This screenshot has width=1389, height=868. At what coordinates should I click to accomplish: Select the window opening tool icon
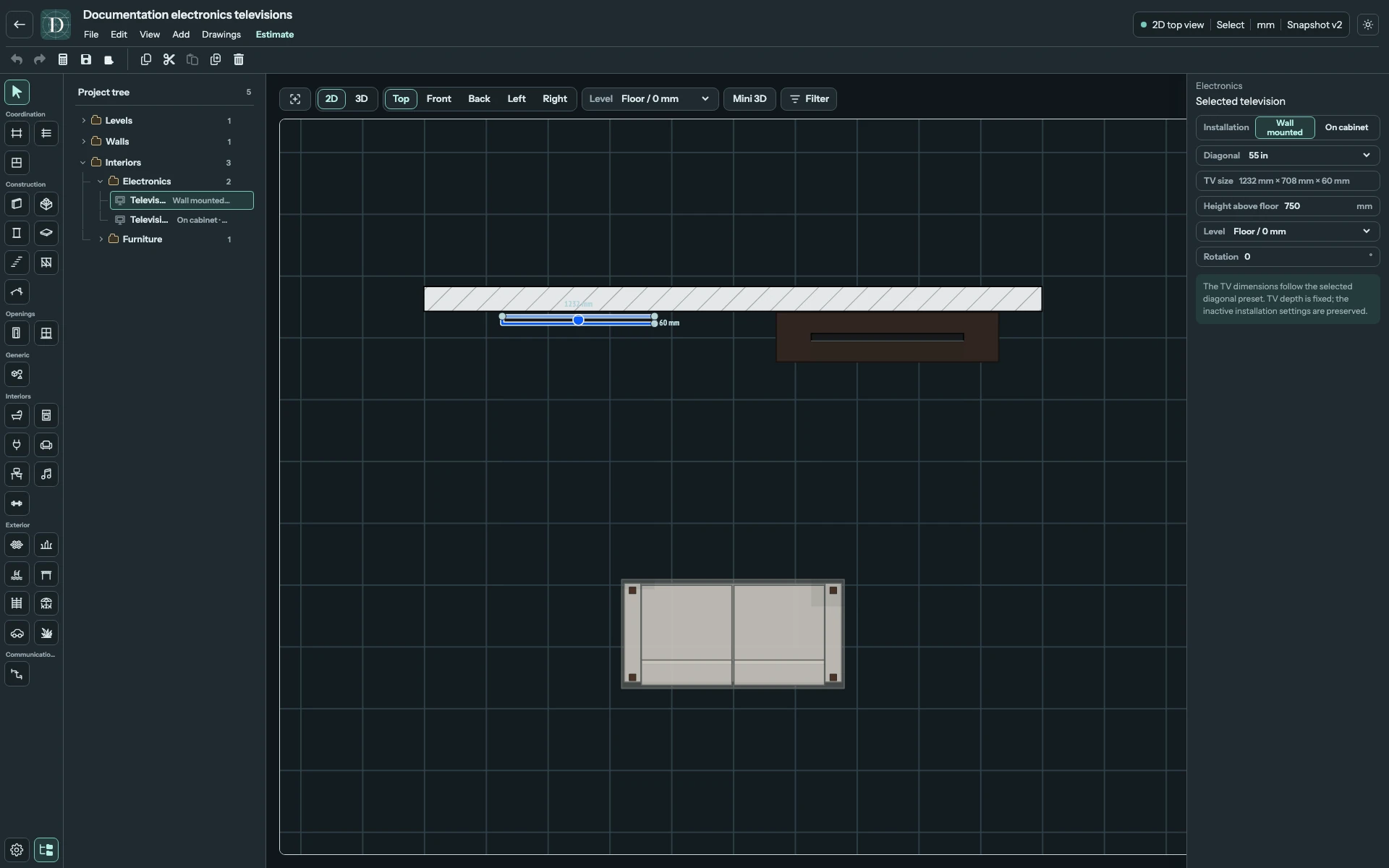[46, 333]
